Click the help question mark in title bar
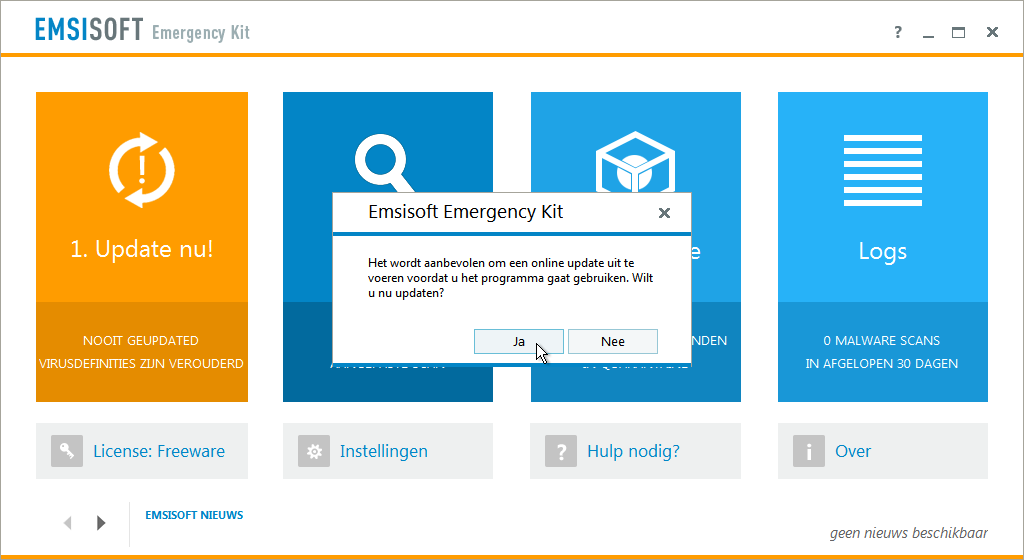Image resolution: width=1024 pixels, height=560 pixels. (x=898, y=32)
